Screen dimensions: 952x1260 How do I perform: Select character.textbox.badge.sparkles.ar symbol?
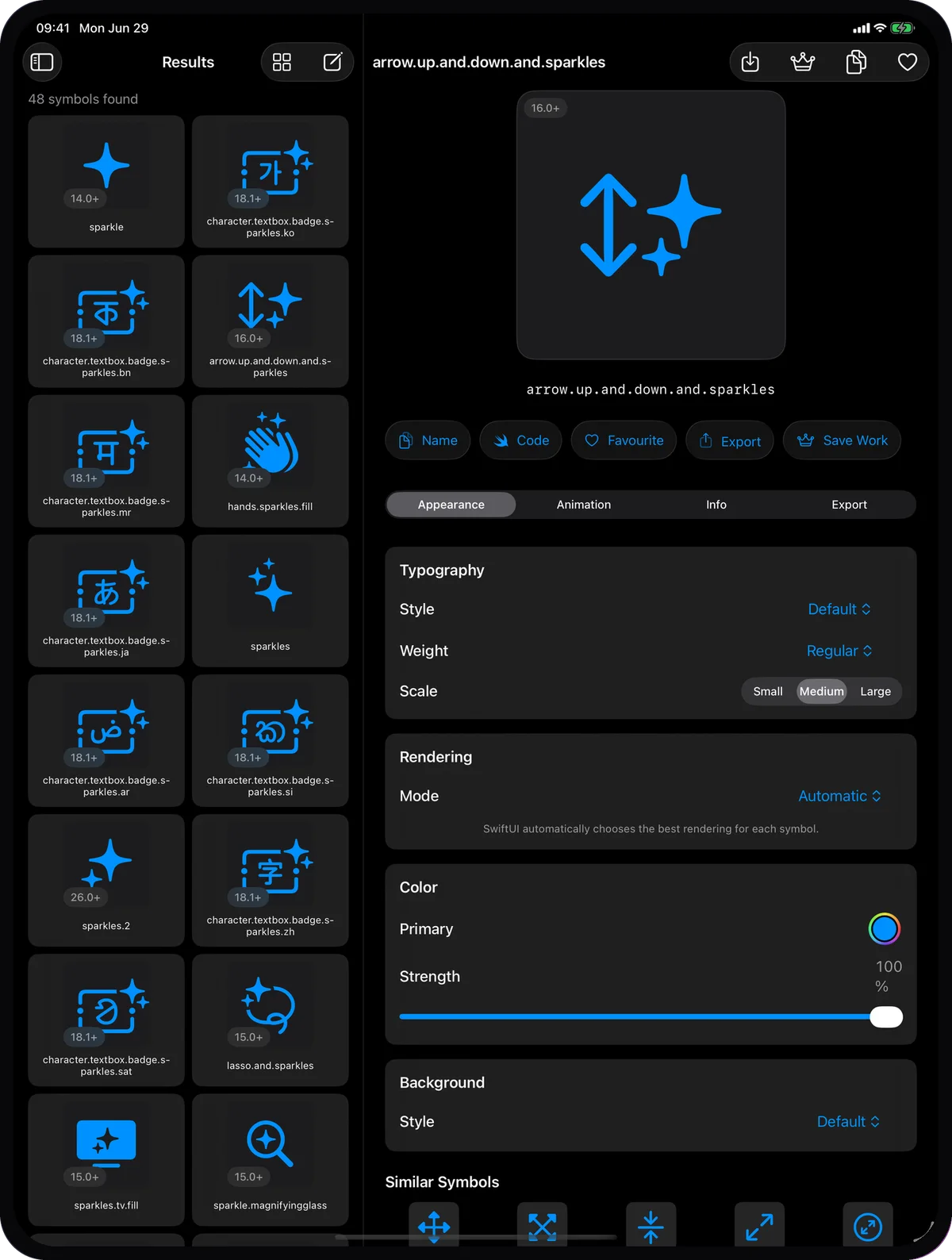click(x=106, y=740)
